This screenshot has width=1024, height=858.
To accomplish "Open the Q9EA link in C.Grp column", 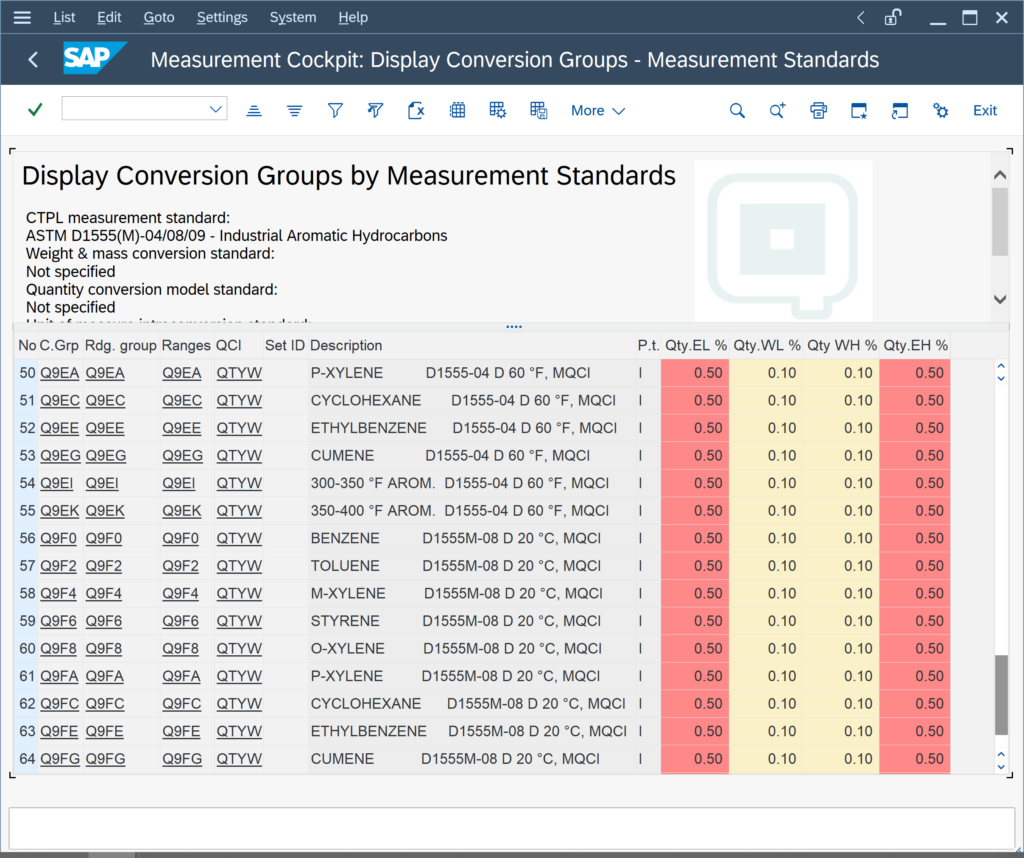I will [59, 373].
